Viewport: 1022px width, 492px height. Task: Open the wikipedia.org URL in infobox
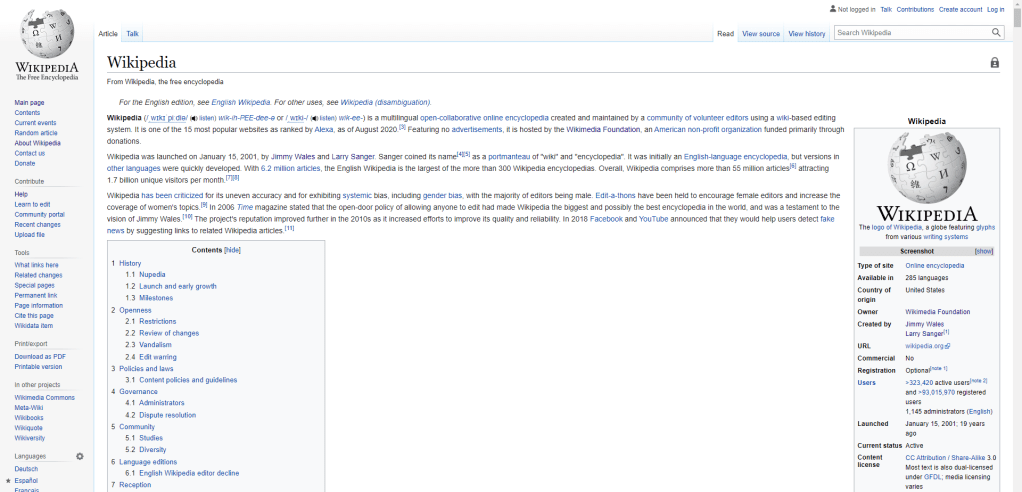coord(926,346)
